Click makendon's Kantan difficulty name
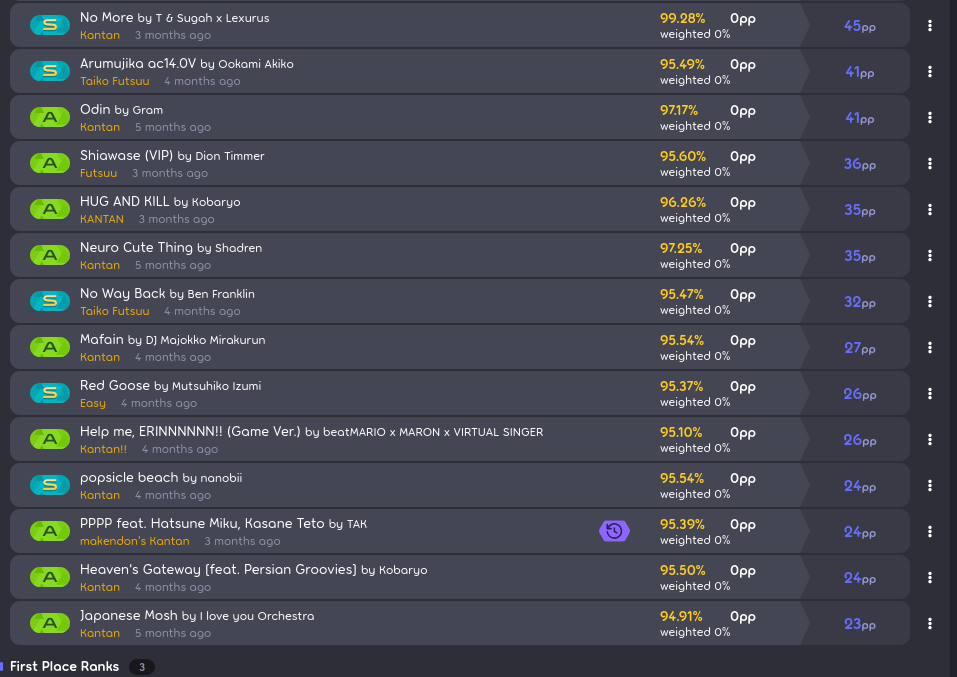The height and width of the screenshot is (677, 957). coord(135,541)
